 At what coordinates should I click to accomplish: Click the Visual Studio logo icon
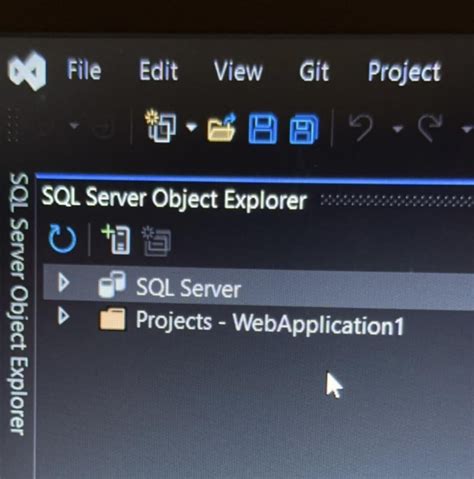click(x=27, y=71)
